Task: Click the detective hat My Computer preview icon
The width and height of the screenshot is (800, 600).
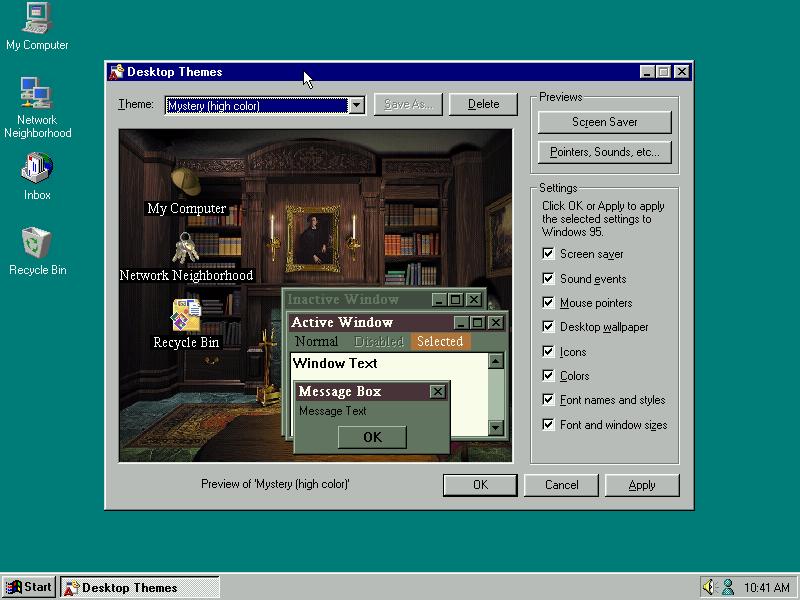Action: click(x=186, y=181)
